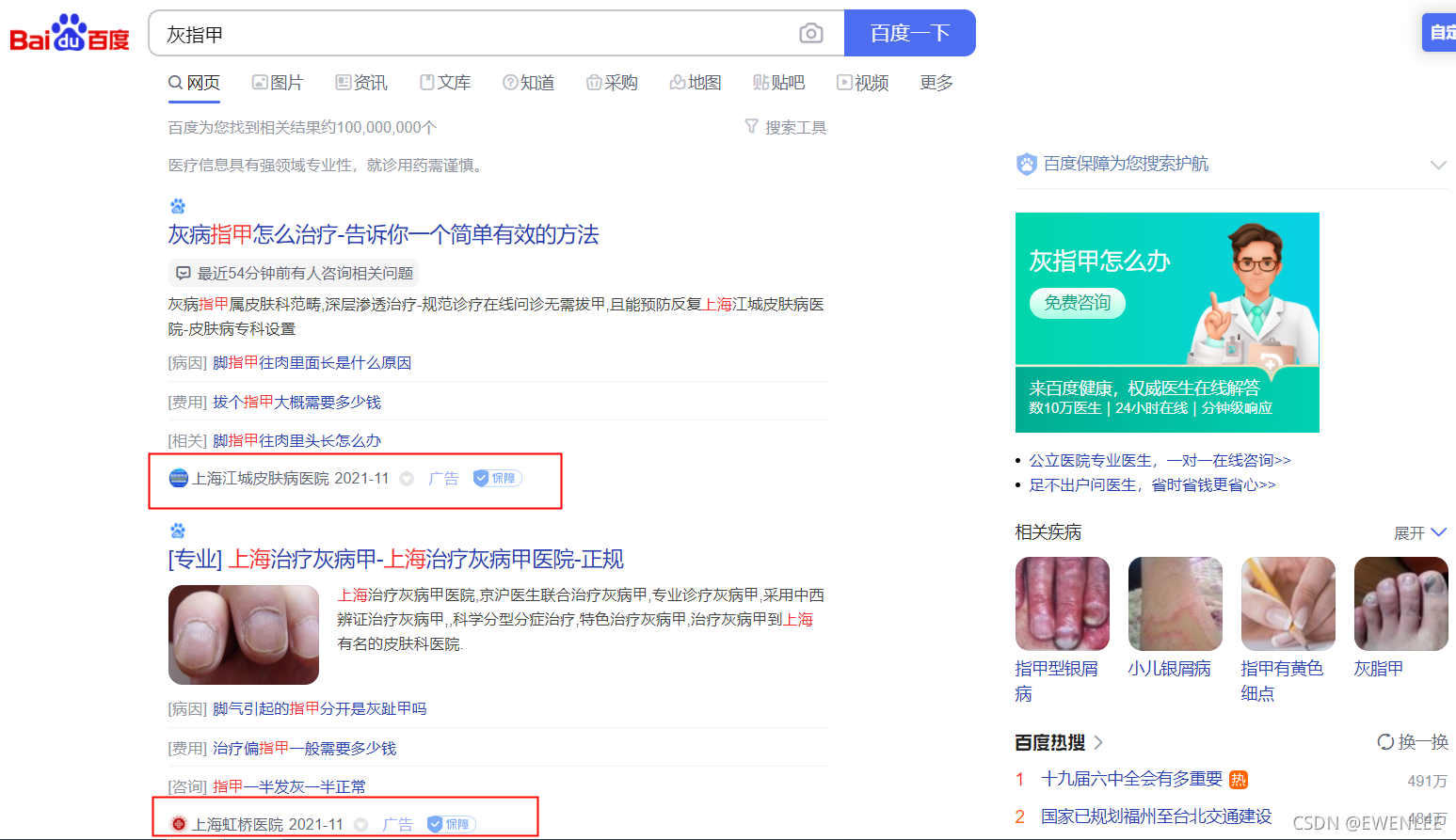The height and width of the screenshot is (840, 1456).
Task: Expand the 相关疾病 section with 展开
Action: click(x=1419, y=532)
